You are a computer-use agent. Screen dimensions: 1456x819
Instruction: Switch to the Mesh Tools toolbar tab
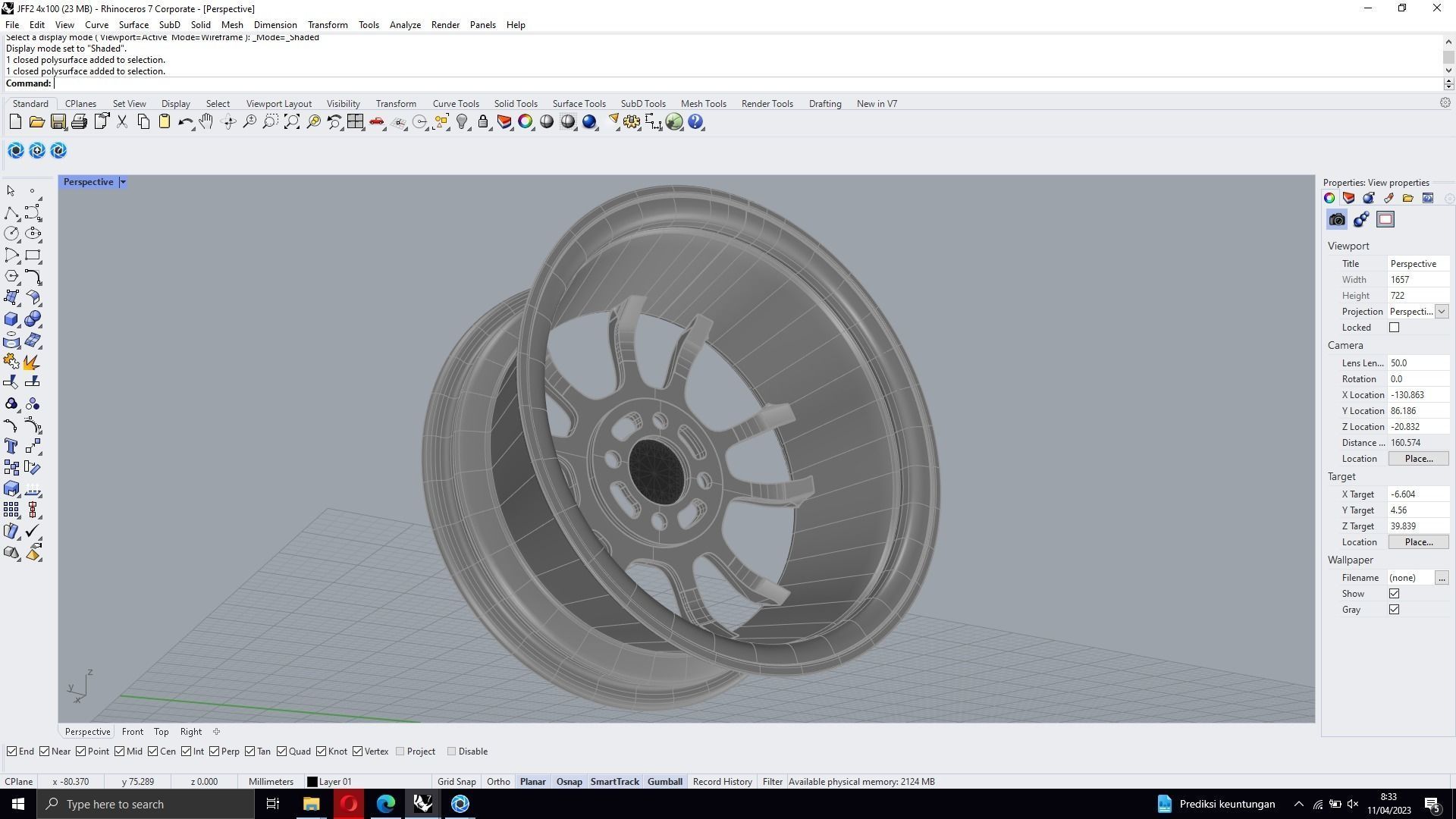point(703,104)
